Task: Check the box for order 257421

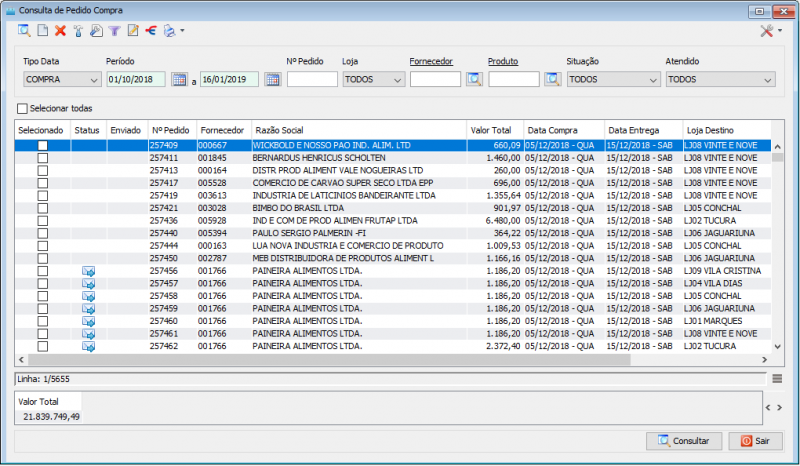Action: (x=43, y=208)
